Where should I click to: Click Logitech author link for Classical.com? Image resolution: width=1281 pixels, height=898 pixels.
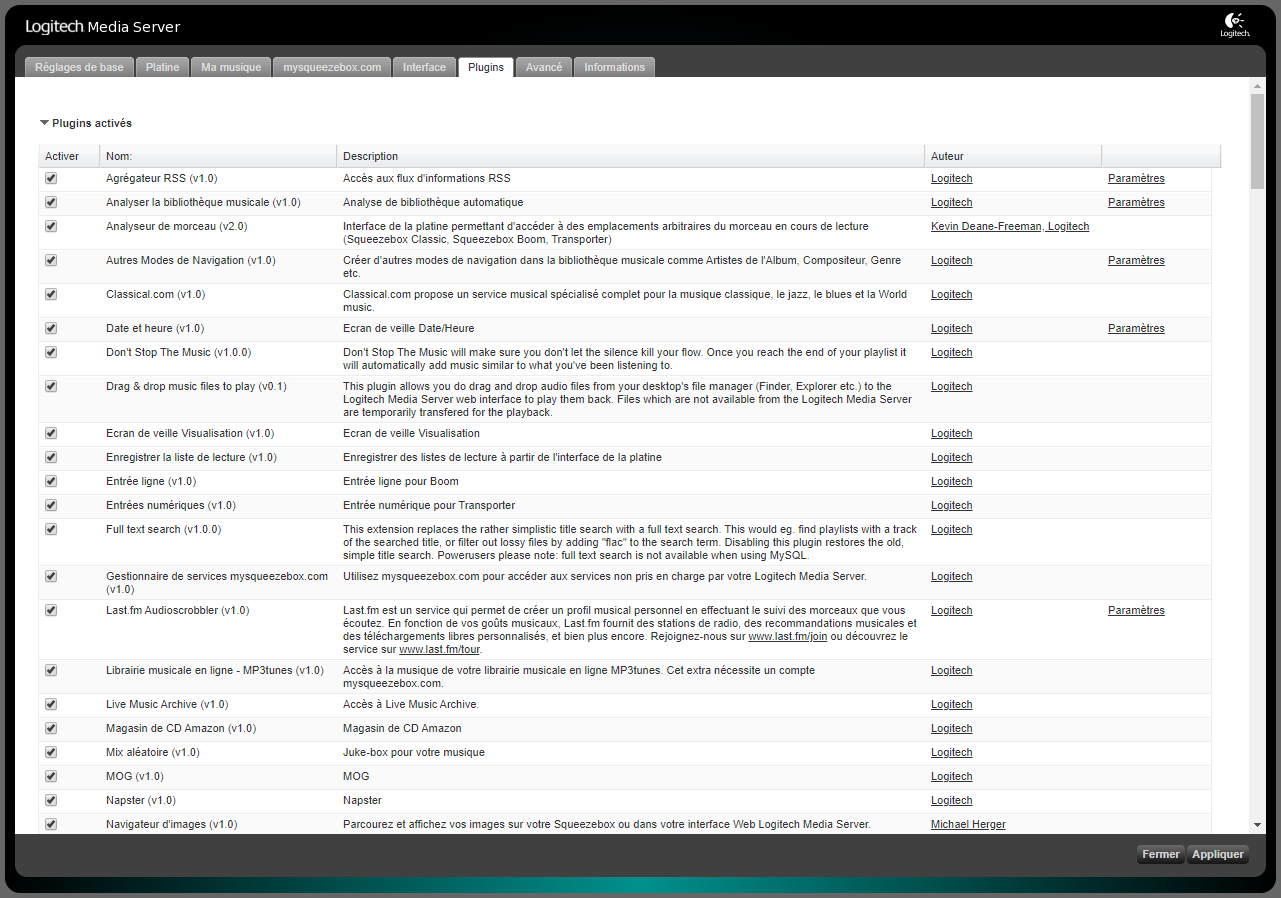point(951,294)
